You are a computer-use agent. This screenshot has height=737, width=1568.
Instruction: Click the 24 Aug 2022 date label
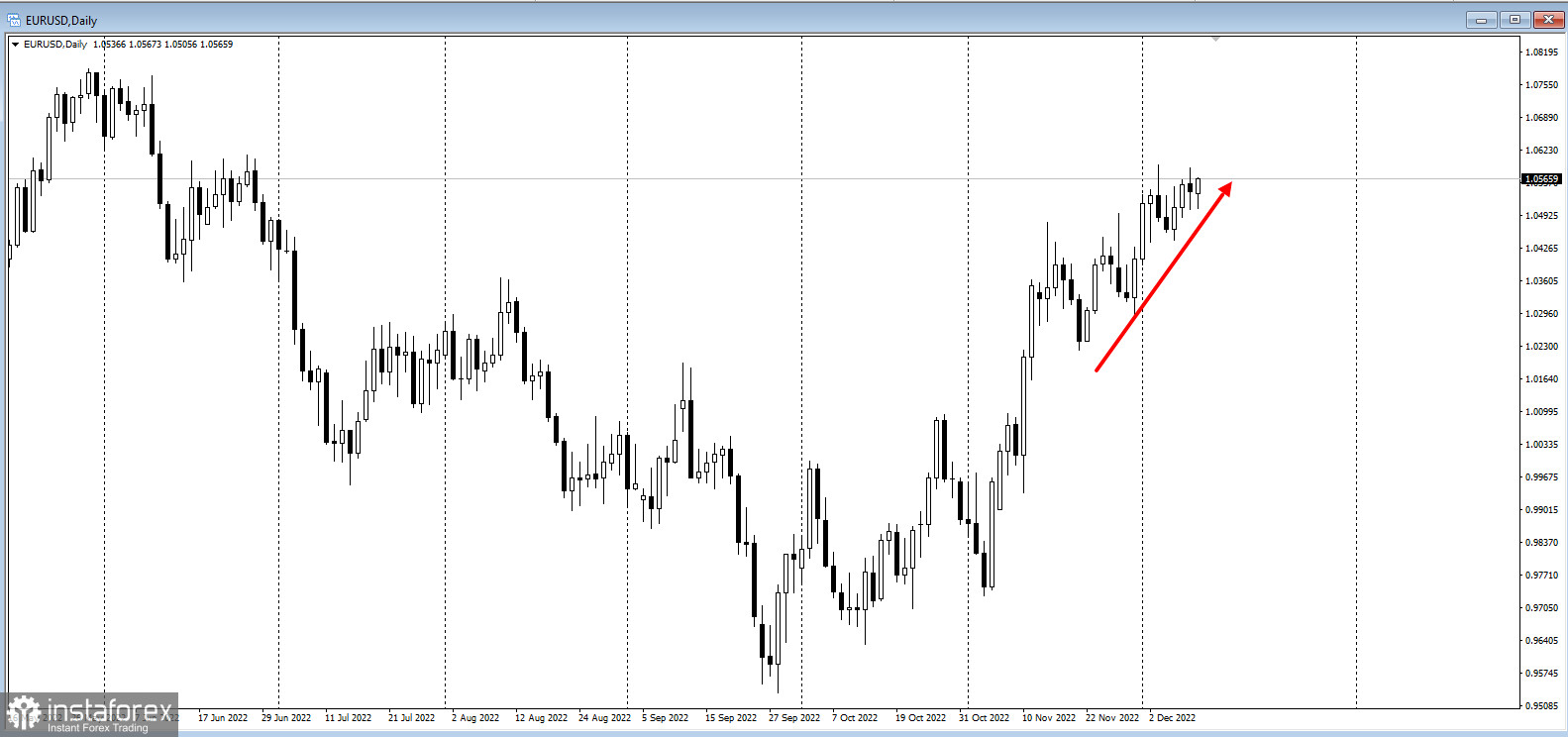click(x=605, y=718)
